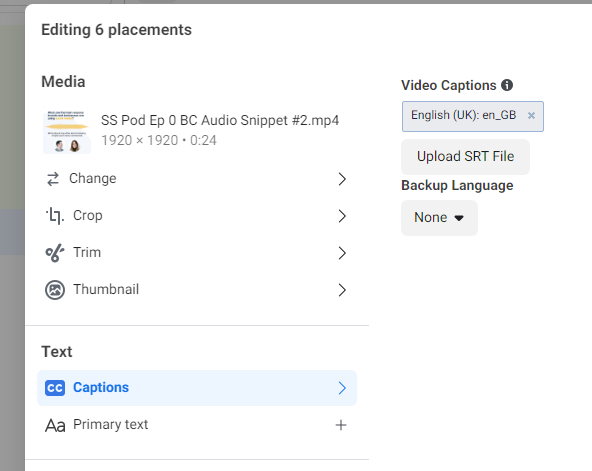Image resolution: width=592 pixels, height=471 pixels.
Task: Open the Backup Language None dropdown
Action: [x=439, y=218]
